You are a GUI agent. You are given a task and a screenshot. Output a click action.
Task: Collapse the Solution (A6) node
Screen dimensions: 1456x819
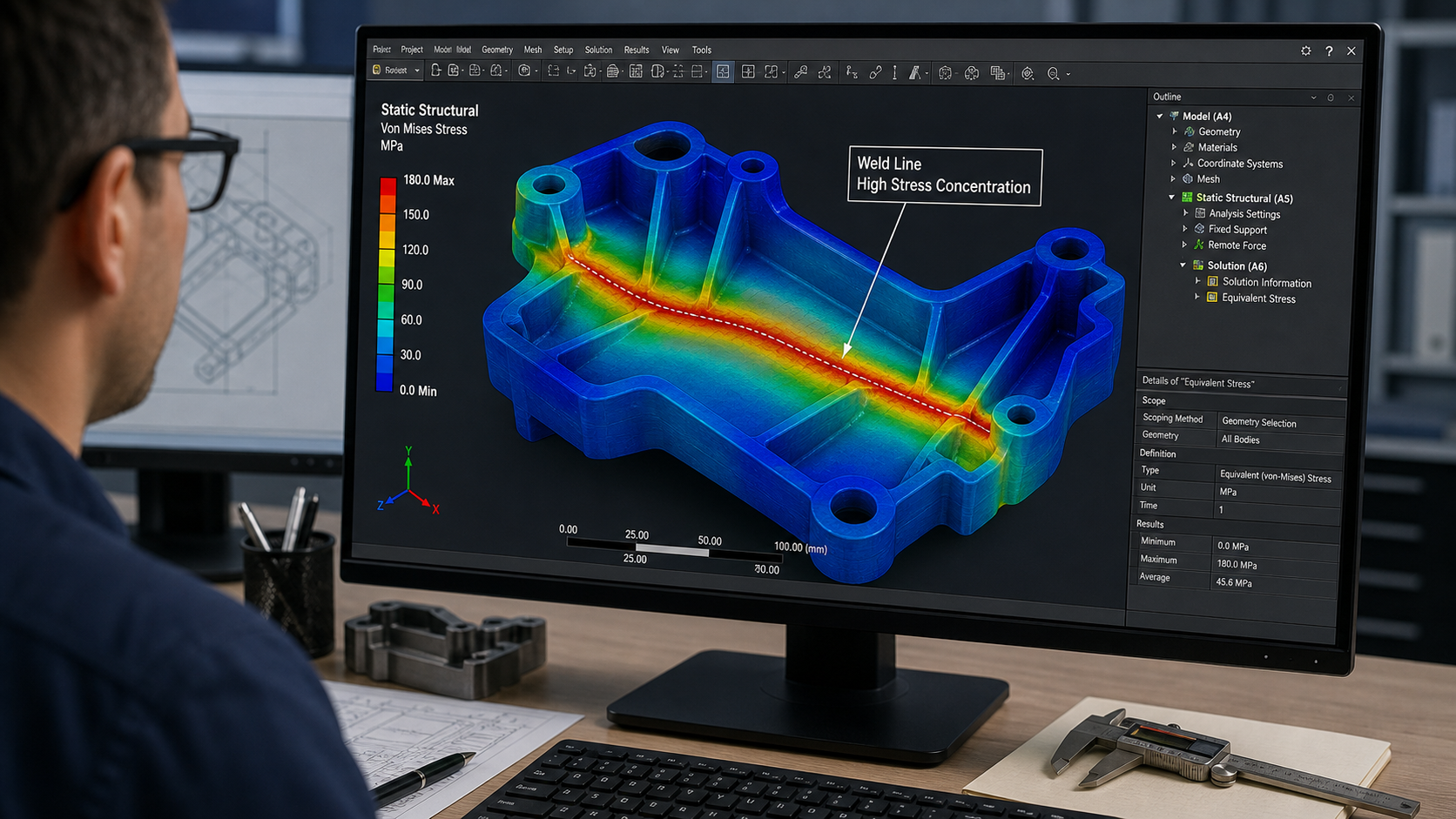coord(1183,265)
